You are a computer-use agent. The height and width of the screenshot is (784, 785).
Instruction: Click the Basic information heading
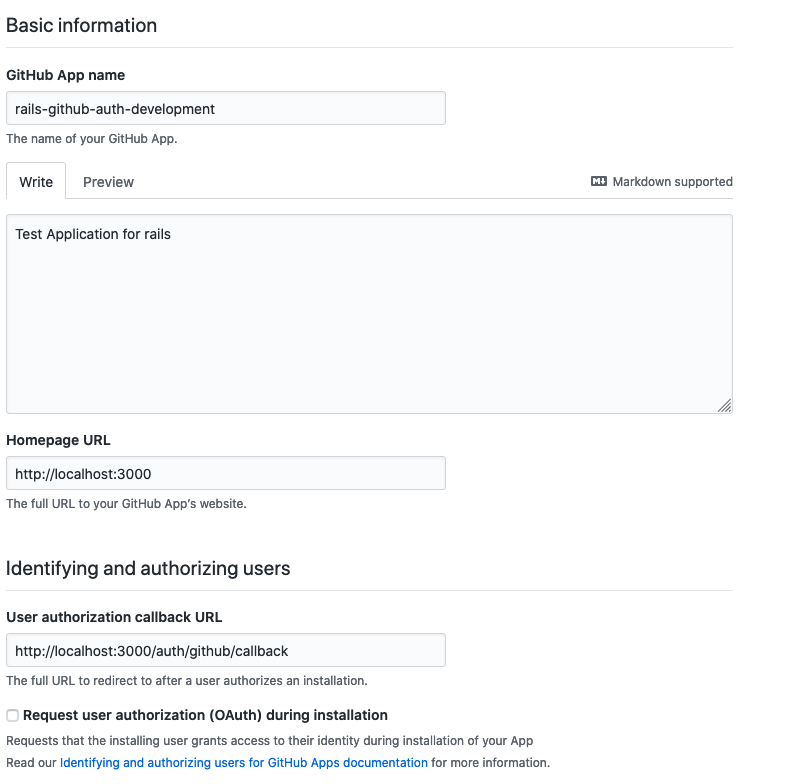tap(82, 26)
